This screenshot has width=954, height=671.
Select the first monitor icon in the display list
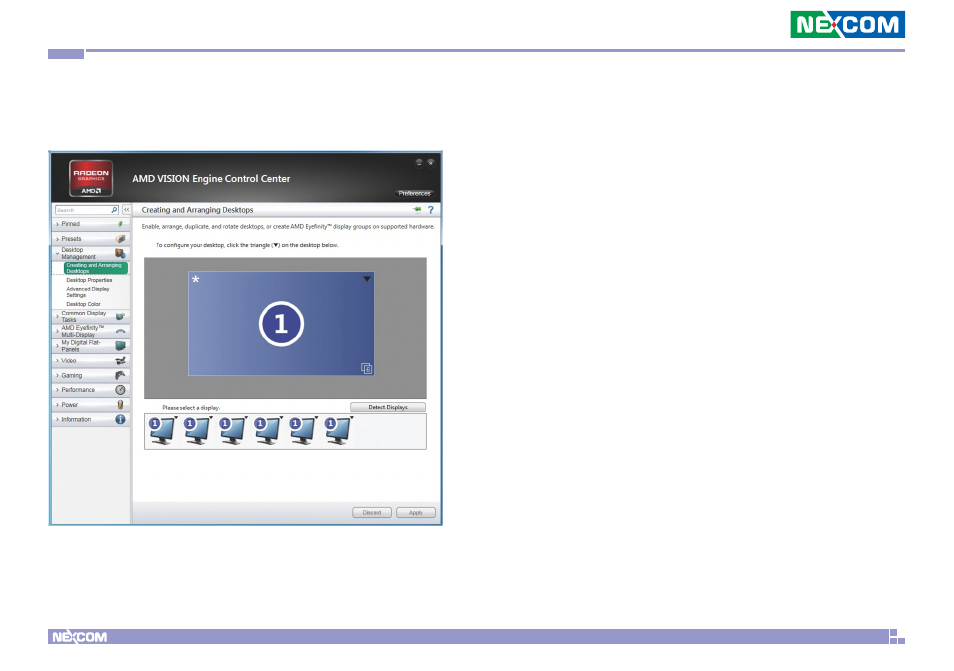click(162, 431)
